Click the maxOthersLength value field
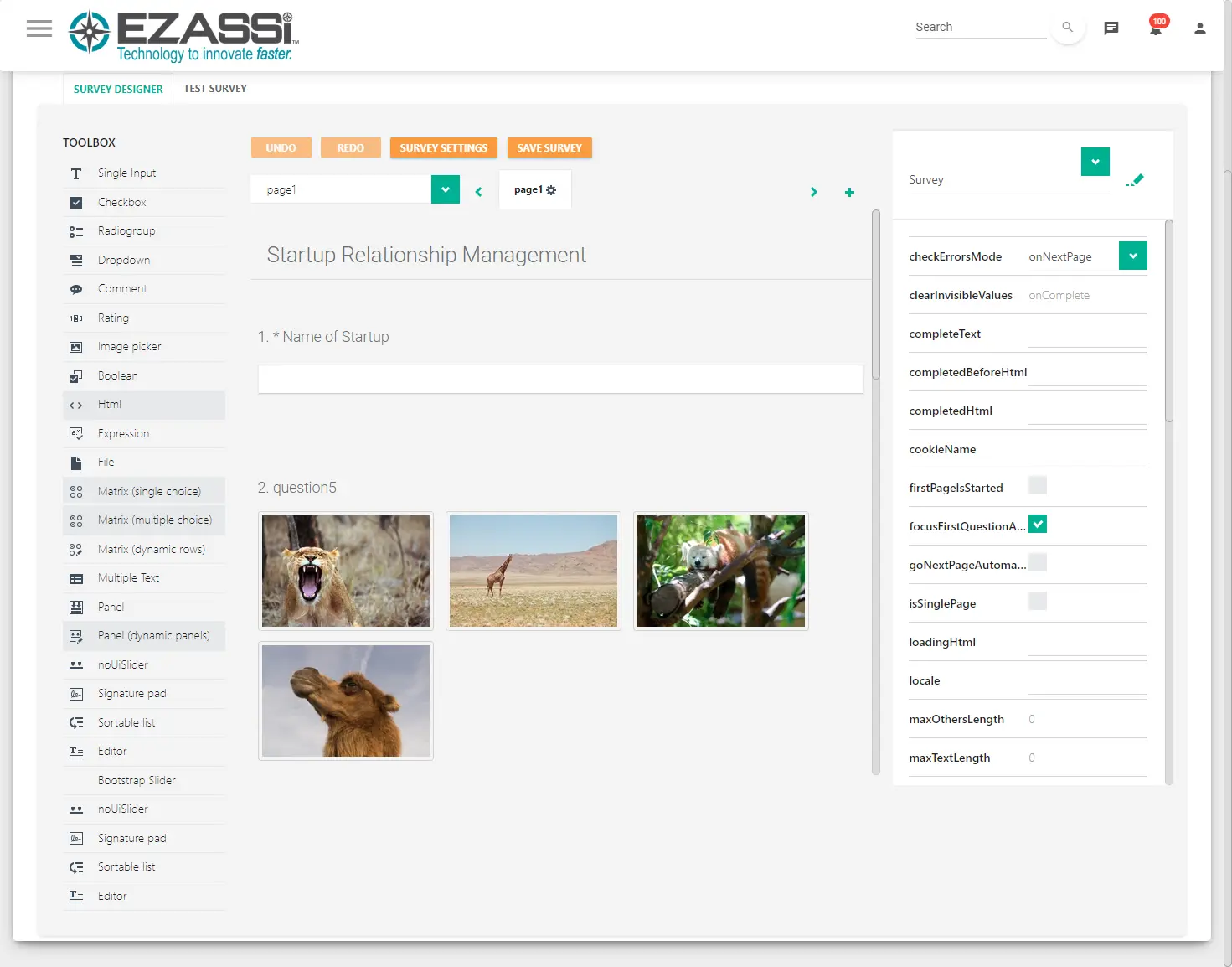The height and width of the screenshot is (967, 1232). coord(1087,720)
